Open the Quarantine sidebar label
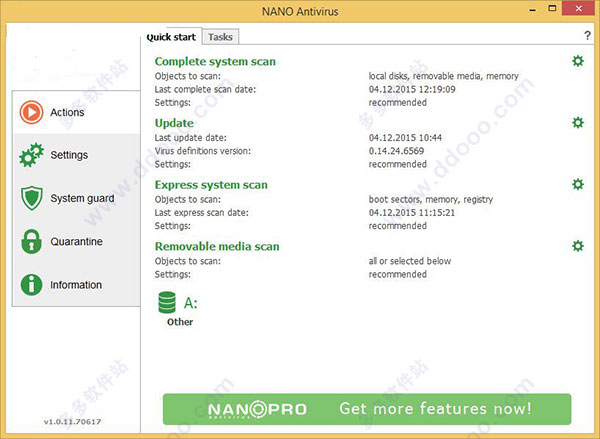 [x=77, y=242]
